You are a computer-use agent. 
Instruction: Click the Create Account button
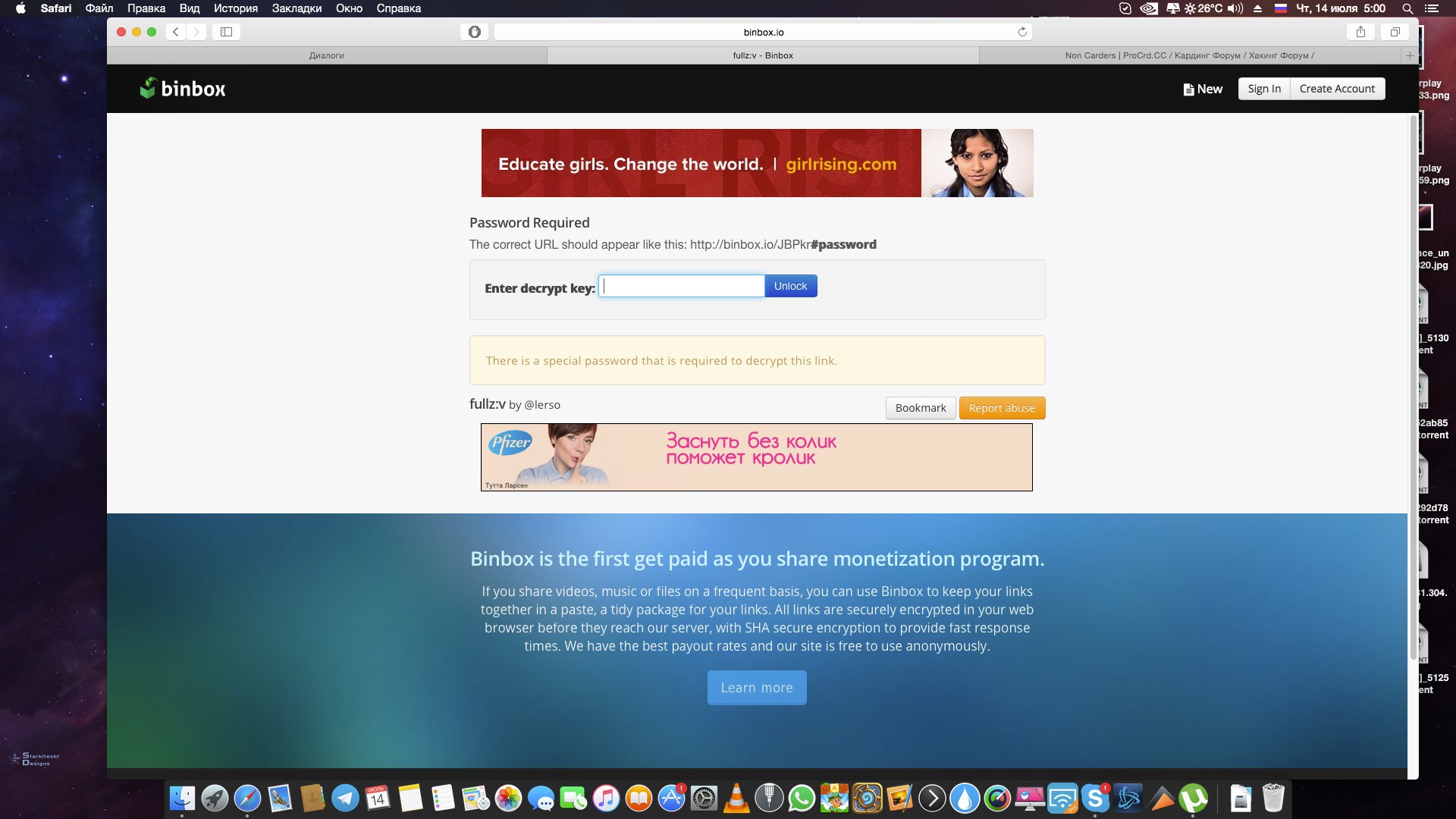(1337, 89)
